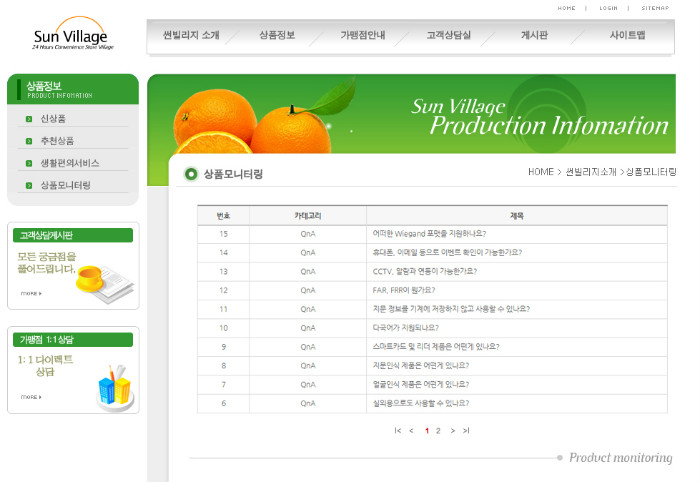Click green arrow bullet beside 신상품
The image size is (700, 482).
(x=30, y=119)
